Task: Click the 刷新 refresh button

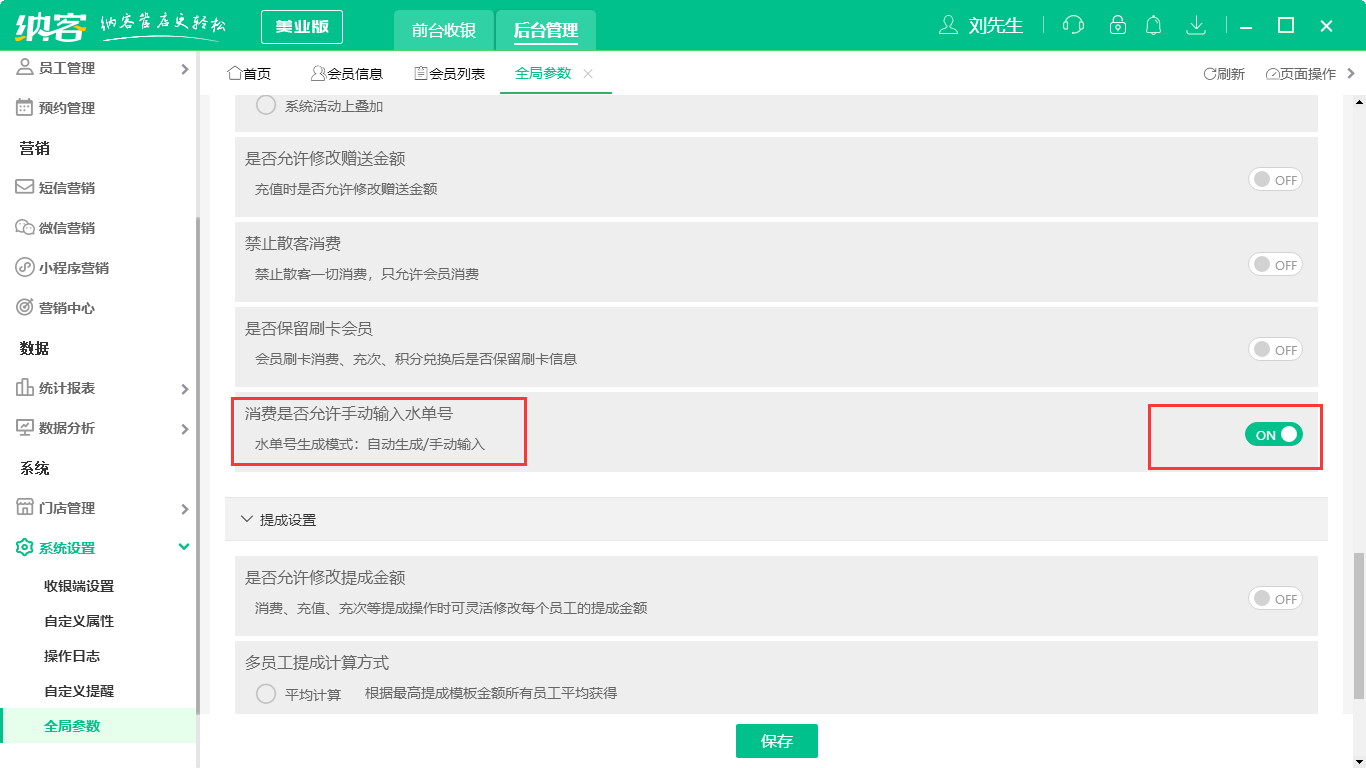Action: click(1224, 74)
